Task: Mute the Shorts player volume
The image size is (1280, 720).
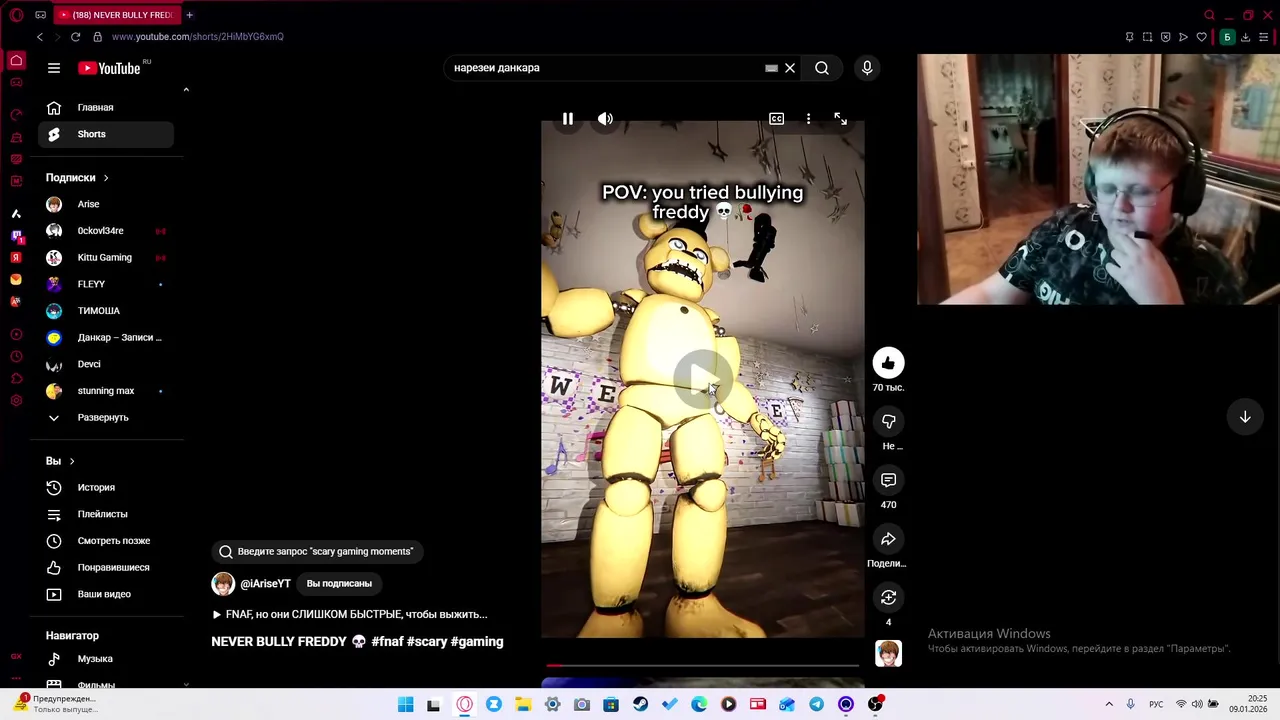Action: click(x=605, y=119)
